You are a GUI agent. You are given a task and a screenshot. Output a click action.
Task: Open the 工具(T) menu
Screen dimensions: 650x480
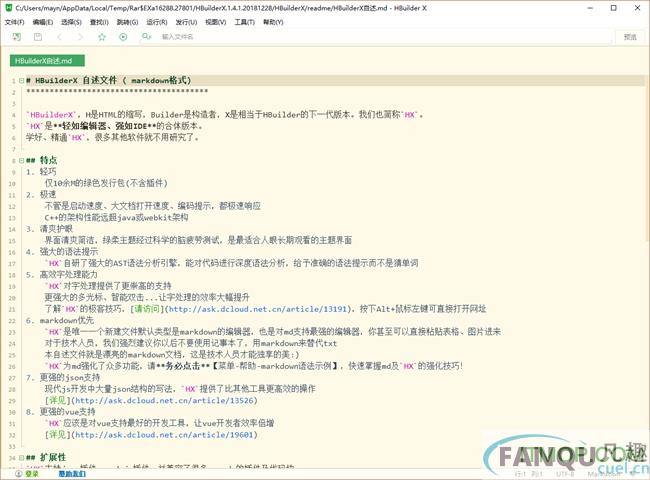coord(245,22)
